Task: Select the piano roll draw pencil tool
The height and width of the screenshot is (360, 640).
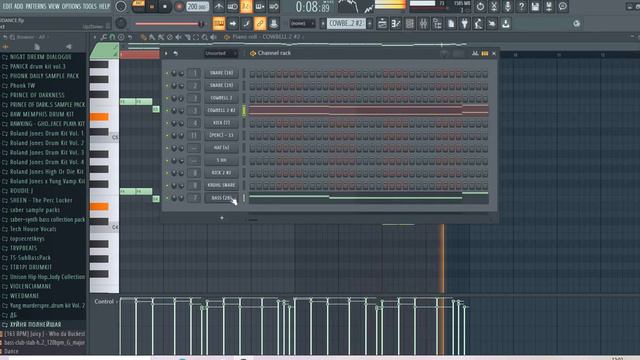Action: (144, 37)
